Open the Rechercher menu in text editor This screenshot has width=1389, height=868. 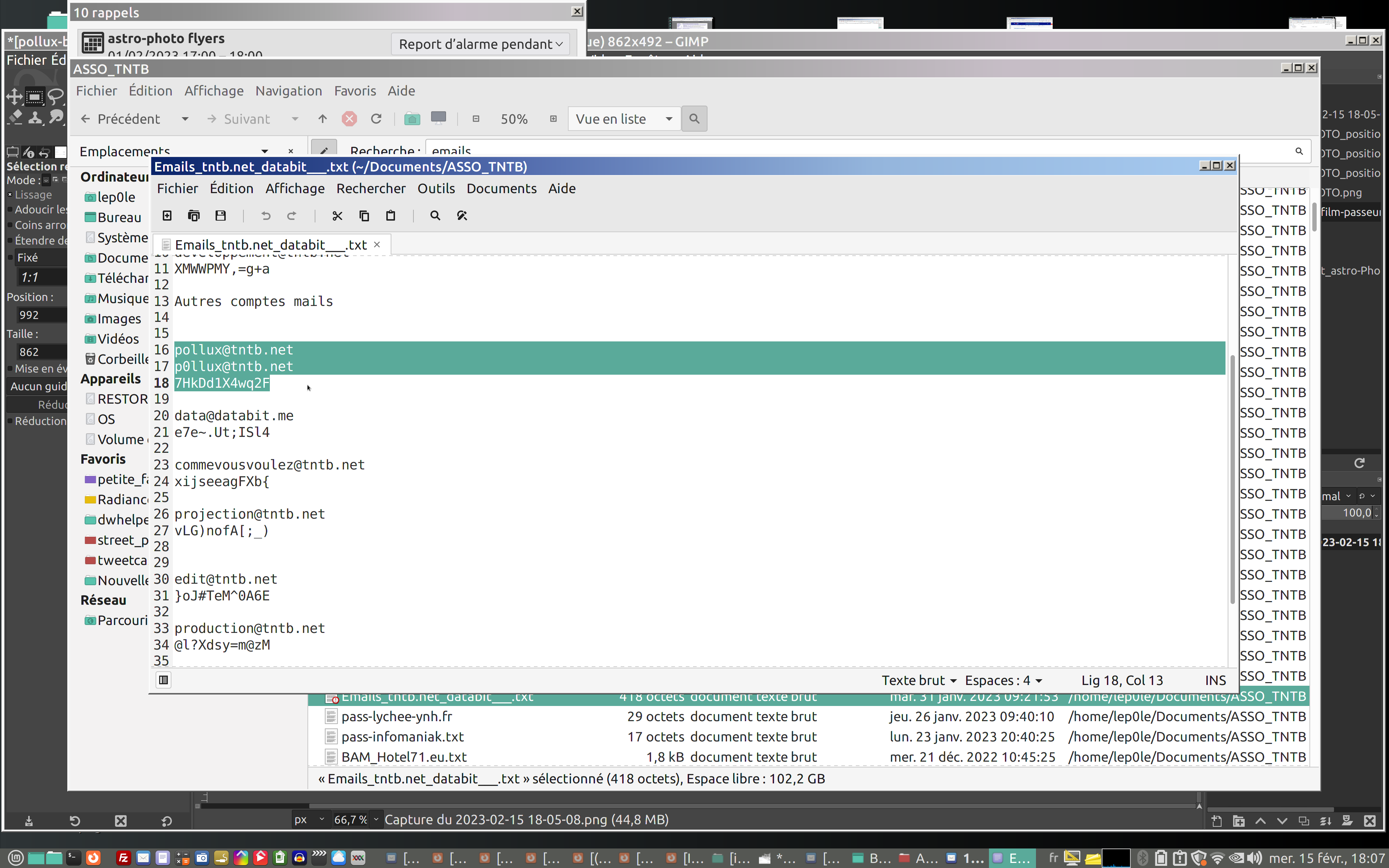pos(370,188)
